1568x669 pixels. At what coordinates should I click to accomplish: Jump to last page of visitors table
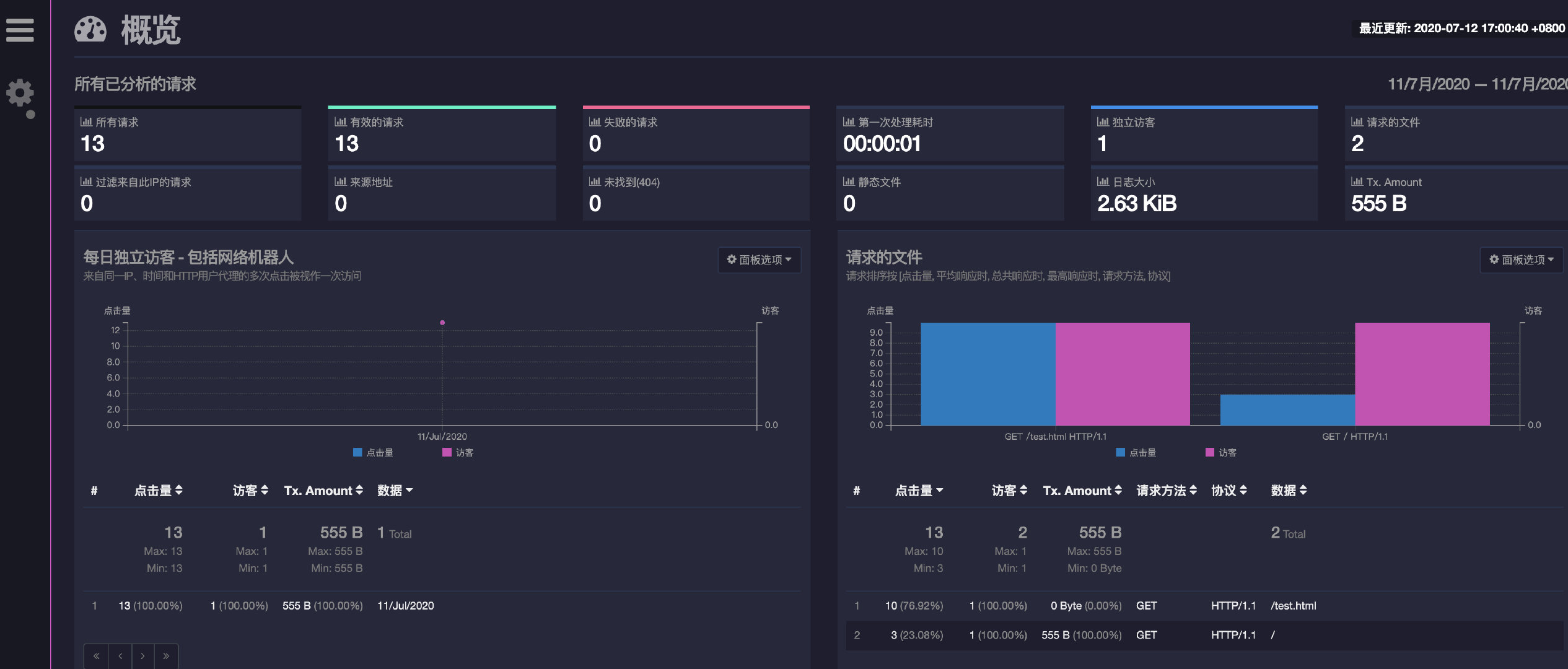[166, 656]
